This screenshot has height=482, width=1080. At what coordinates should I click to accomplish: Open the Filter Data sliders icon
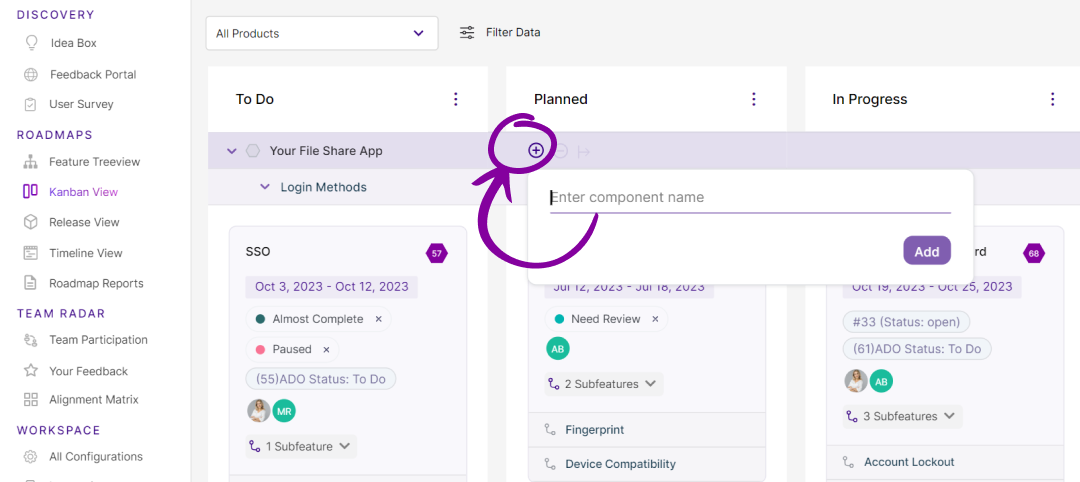[x=467, y=33]
